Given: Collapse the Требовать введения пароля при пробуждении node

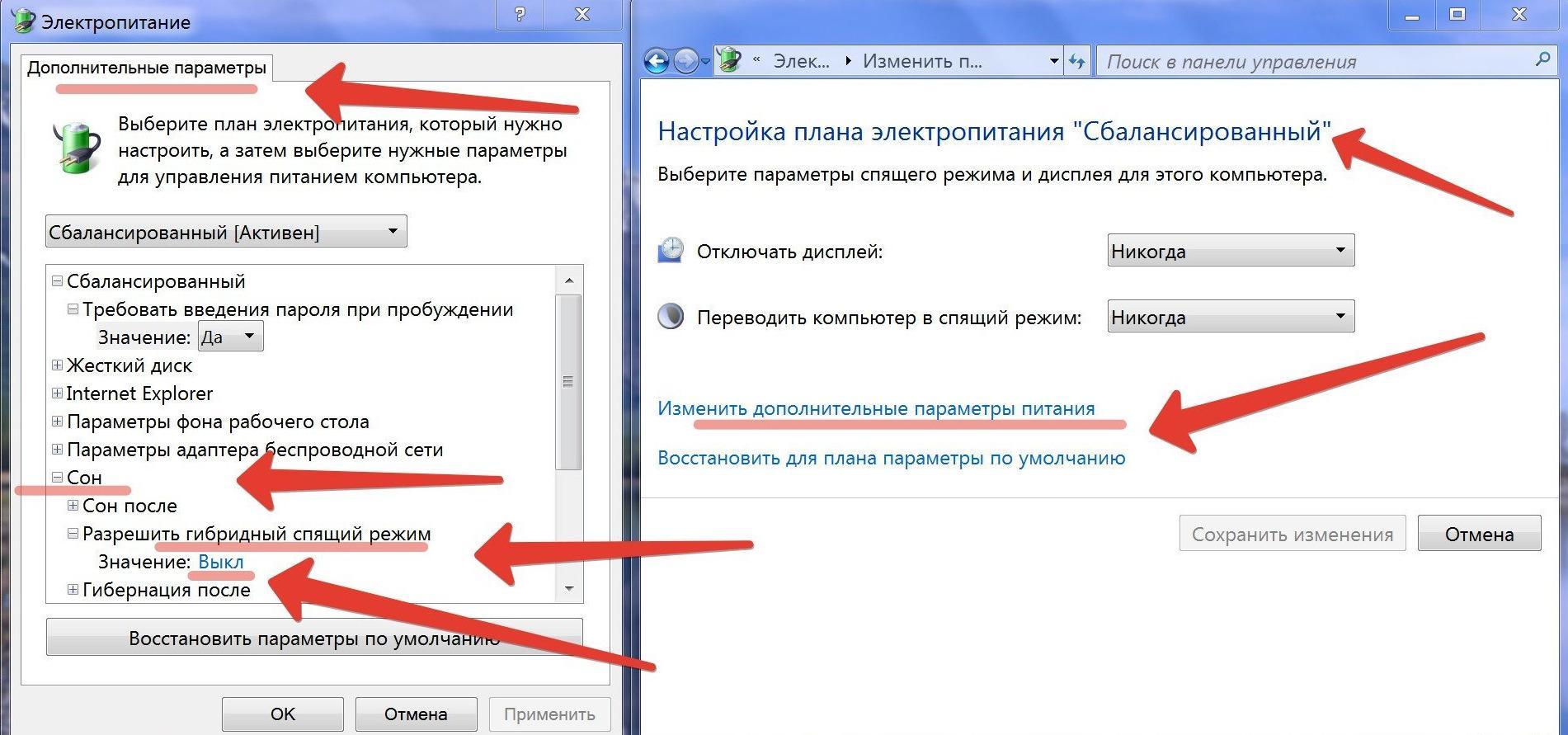Looking at the screenshot, I should pos(73,309).
